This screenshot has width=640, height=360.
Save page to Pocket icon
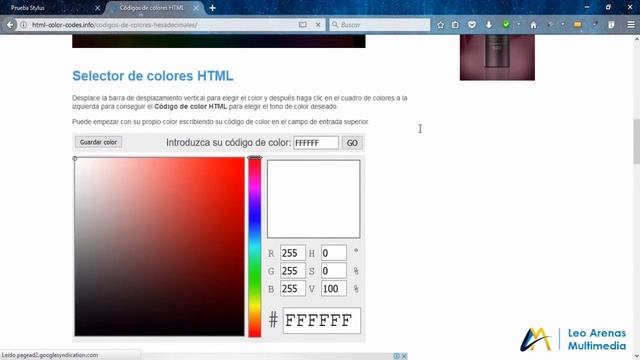[x=472, y=25]
